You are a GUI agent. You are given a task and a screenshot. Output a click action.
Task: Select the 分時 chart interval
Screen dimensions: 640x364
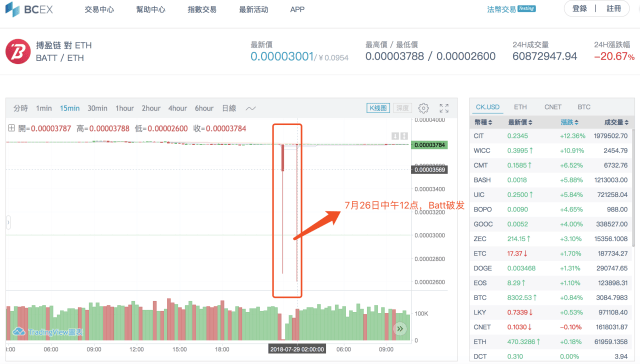click(x=20, y=108)
